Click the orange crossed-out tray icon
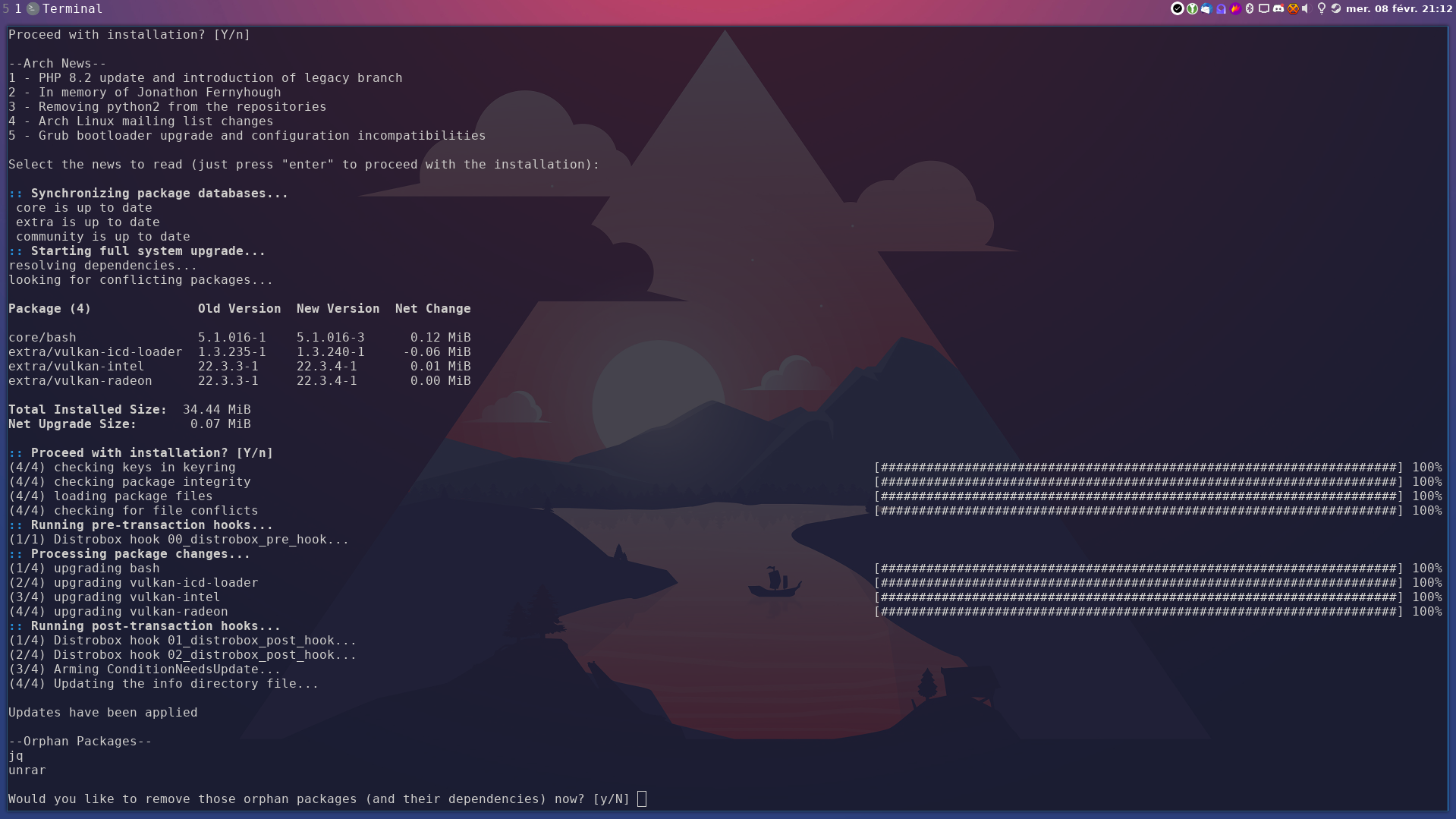 click(x=1293, y=9)
